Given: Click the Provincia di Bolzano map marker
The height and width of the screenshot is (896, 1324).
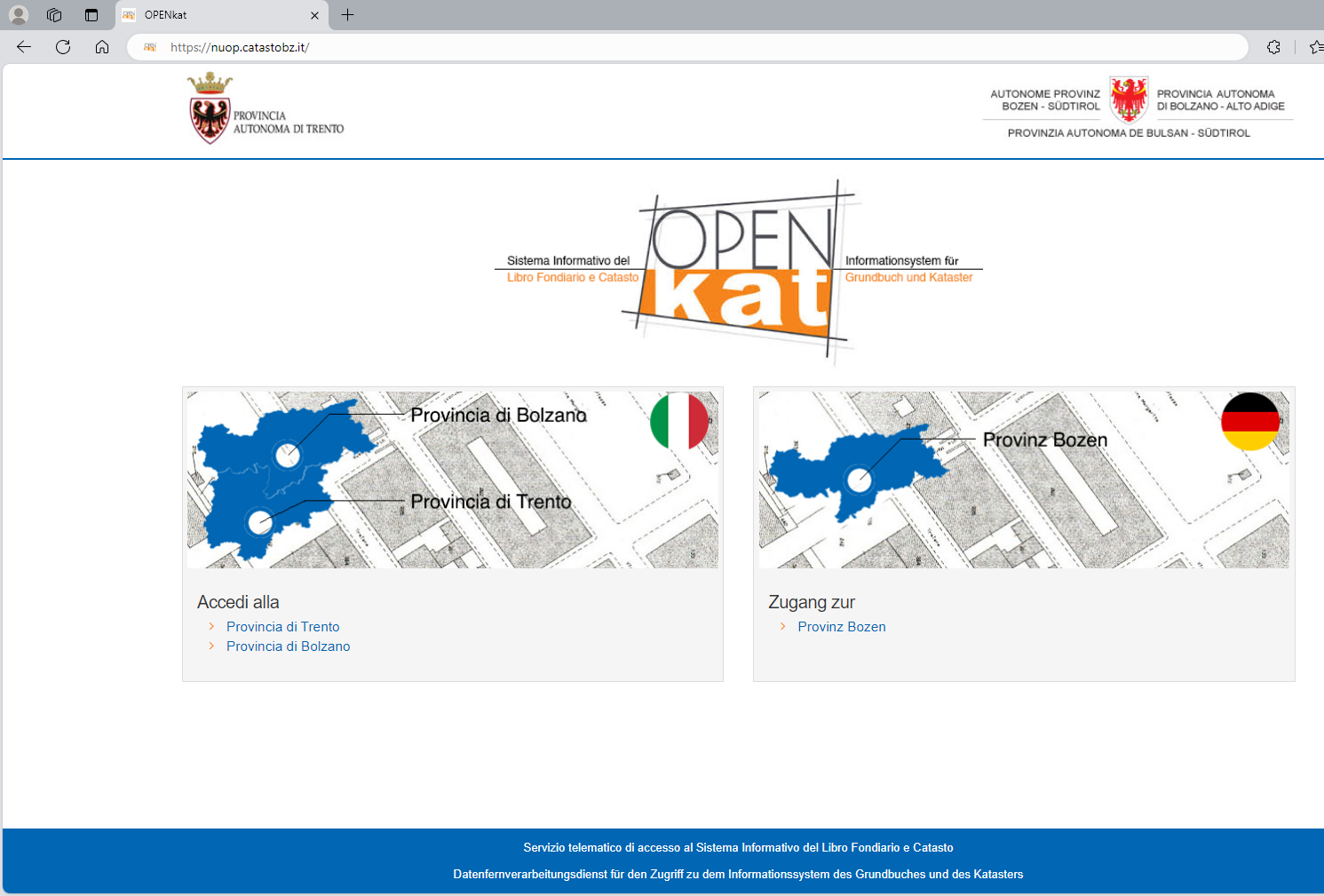Looking at the screenshot, I should (x=288, y=456).
